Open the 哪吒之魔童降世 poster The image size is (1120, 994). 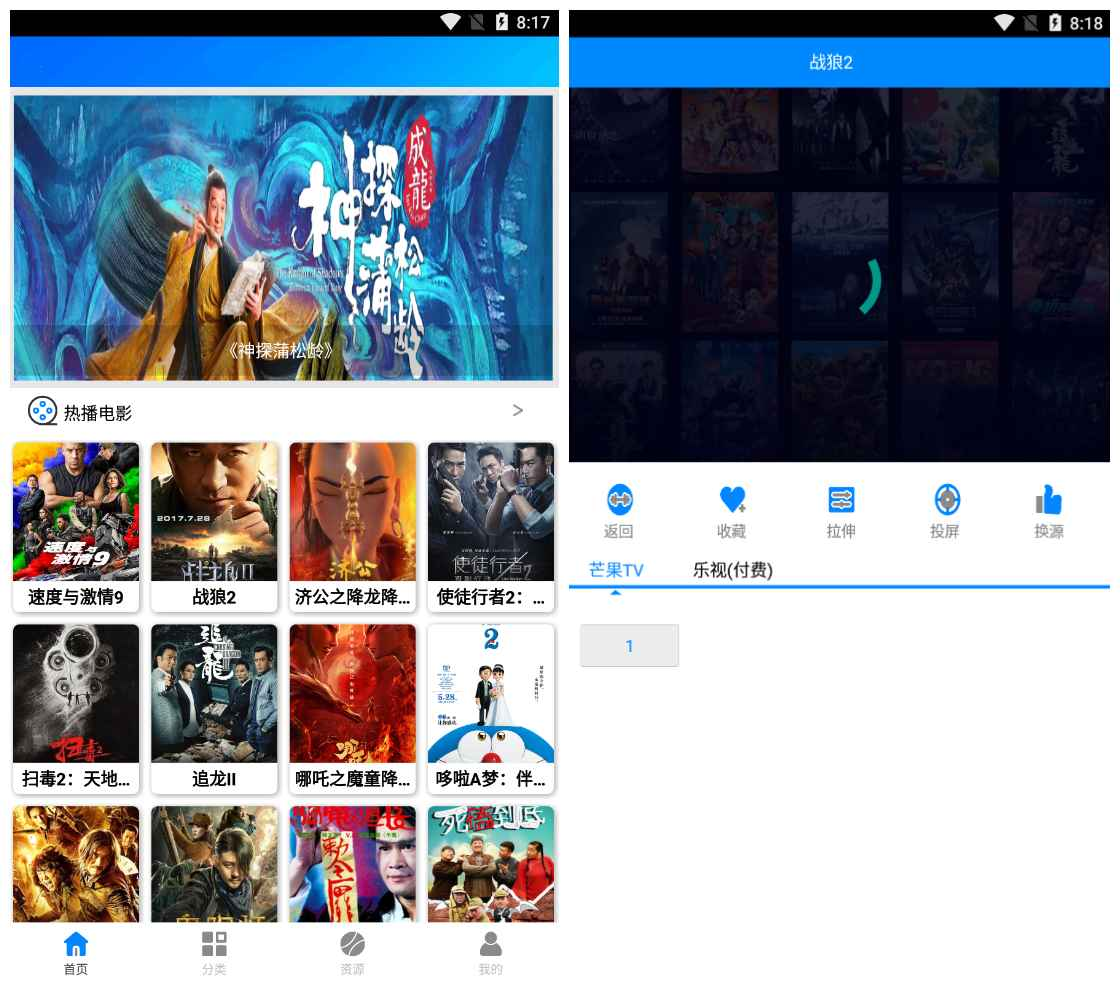point(352,695)
